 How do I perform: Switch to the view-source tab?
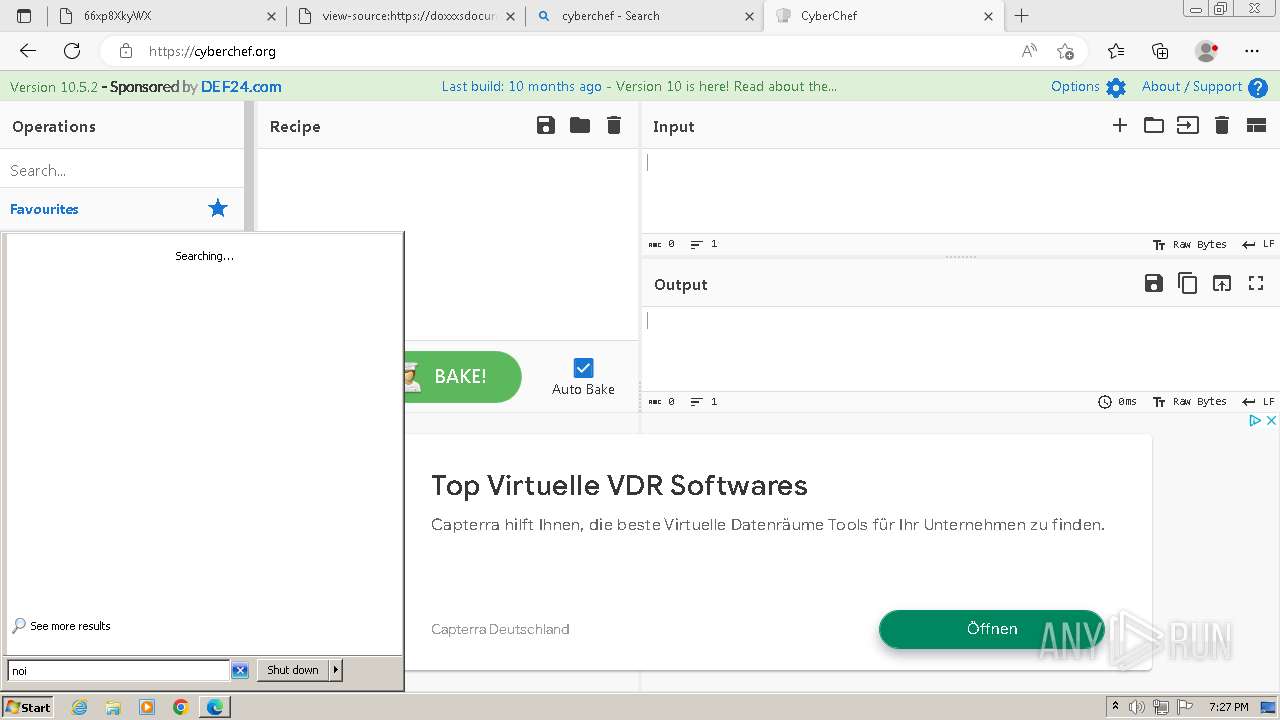pos(406,16)
